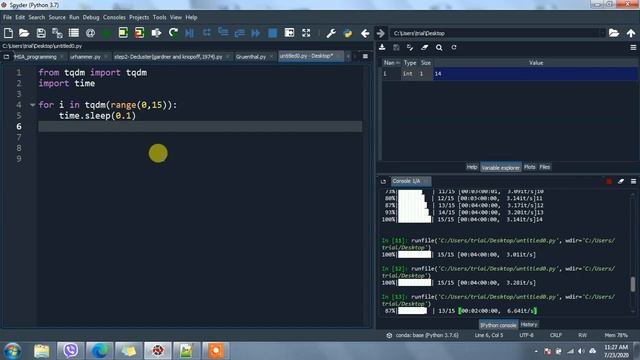Re-run the last script
The image size is (640, 360).
pyautogui.click(x=173, y=33)
